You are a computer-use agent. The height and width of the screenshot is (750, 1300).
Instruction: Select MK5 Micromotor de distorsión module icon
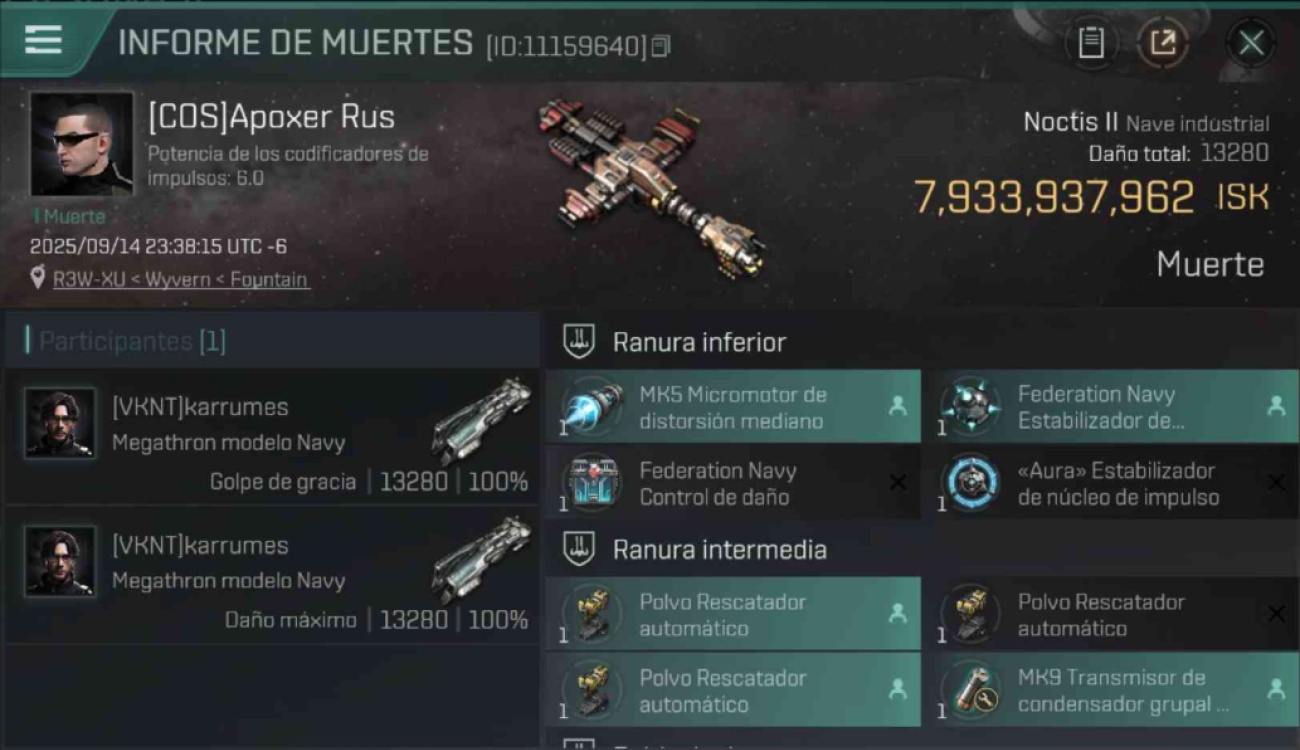coord(593,407)
